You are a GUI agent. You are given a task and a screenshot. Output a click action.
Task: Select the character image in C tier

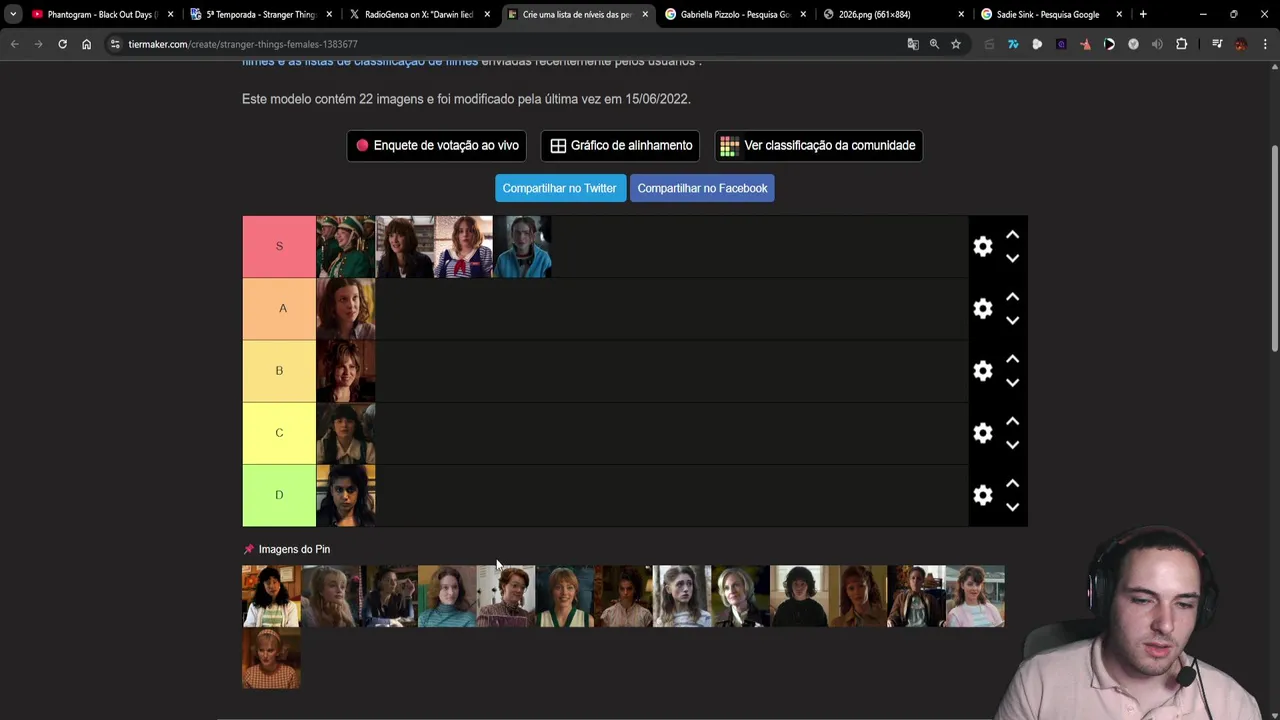point(346,433)
